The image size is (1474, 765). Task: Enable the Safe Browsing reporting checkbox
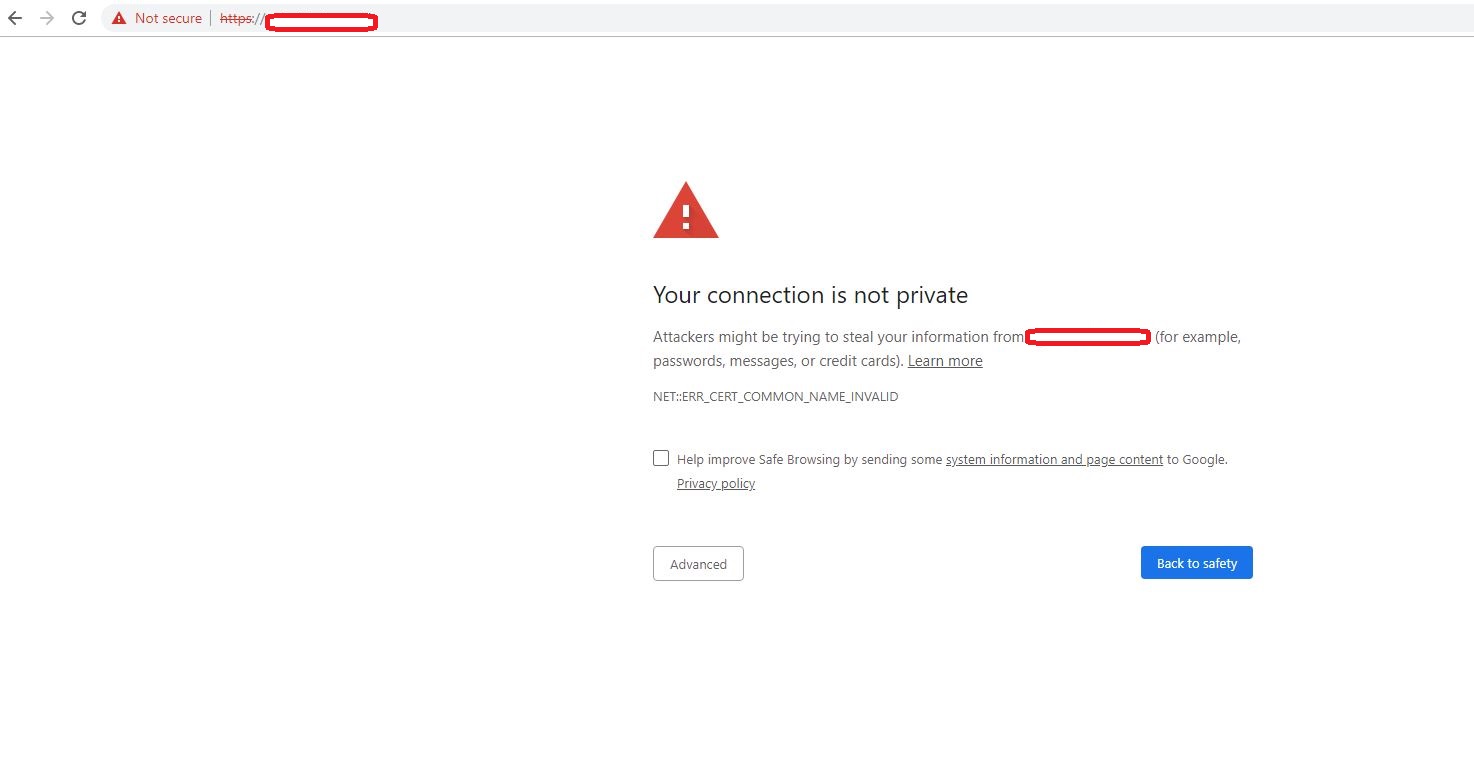click(x=661, y=458)
